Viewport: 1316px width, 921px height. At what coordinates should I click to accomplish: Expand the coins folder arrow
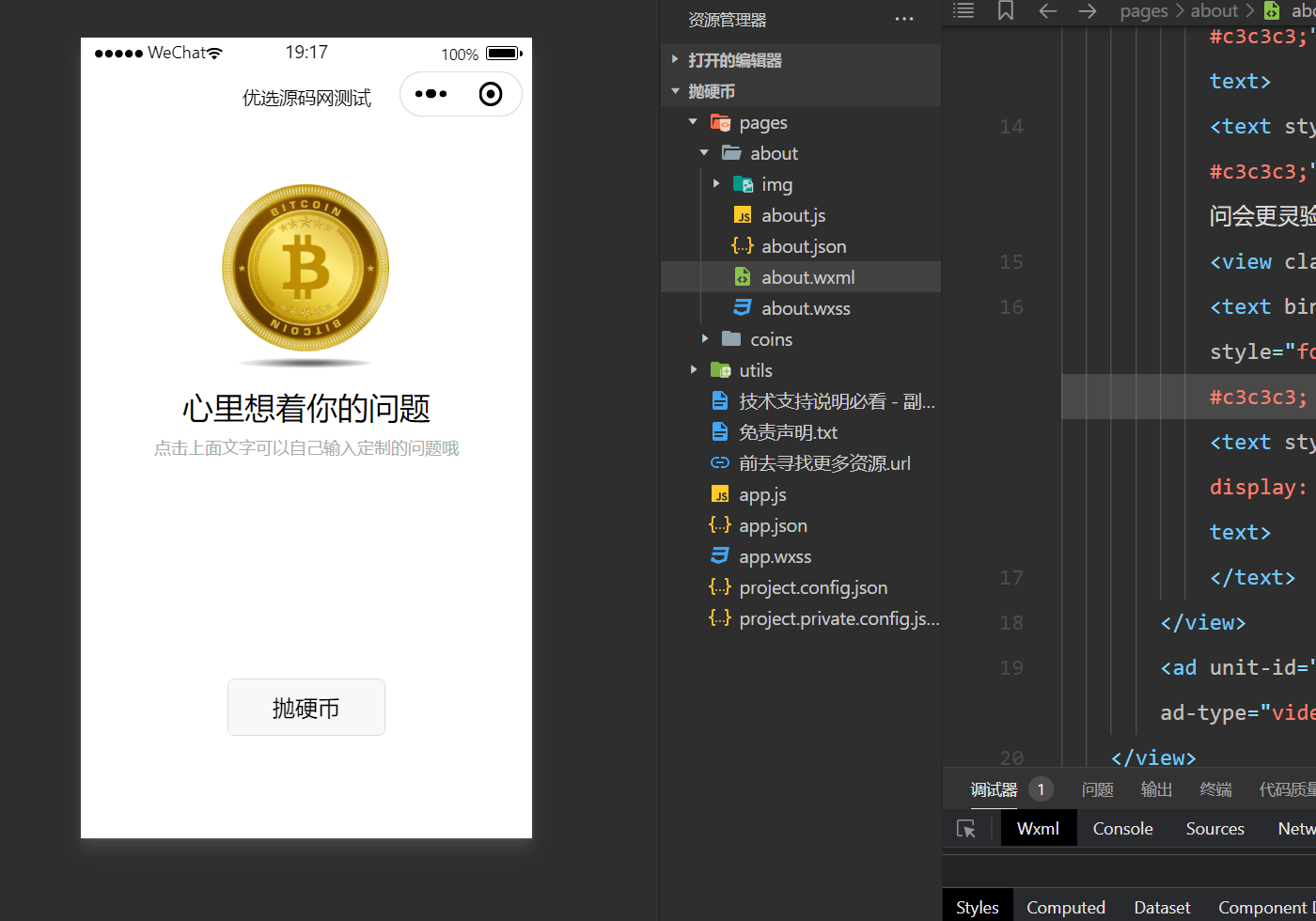[x=705, y=339]
